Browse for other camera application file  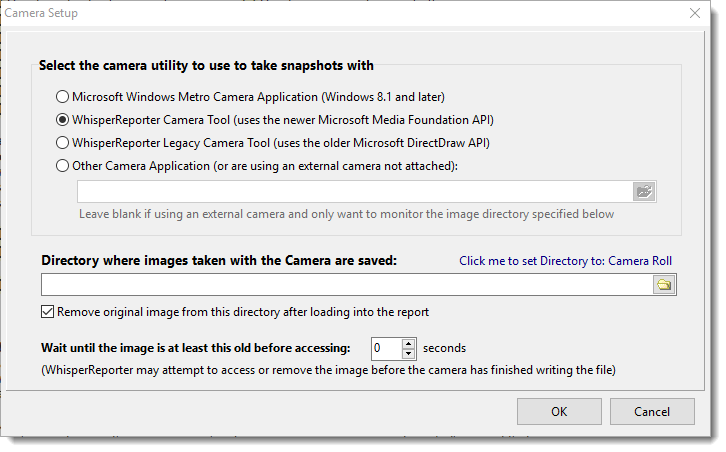click(x=644, y=191)
